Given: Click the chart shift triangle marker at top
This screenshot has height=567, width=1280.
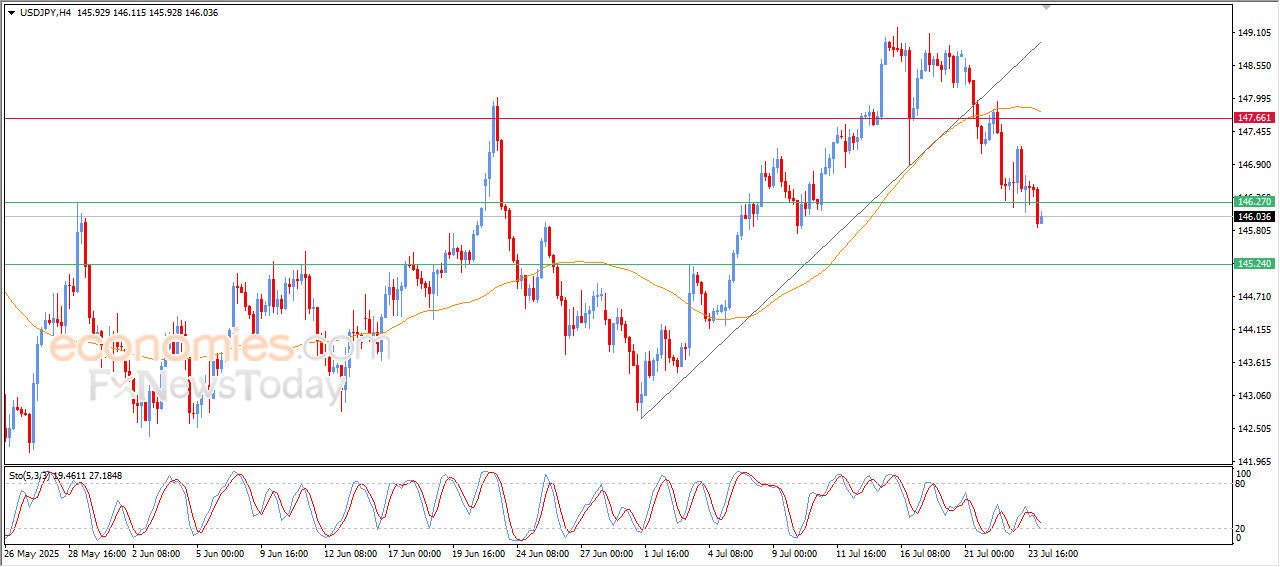Looking at the screenshot, I should [1046, 7].
